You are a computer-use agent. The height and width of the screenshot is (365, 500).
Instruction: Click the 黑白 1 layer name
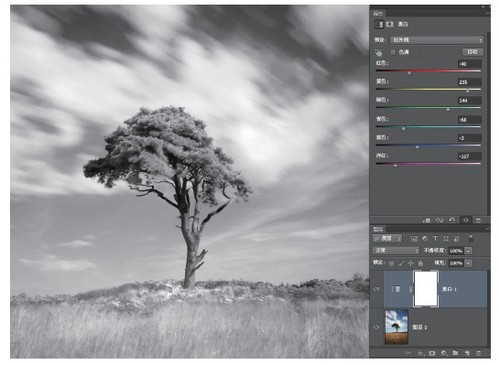point(449,289)
